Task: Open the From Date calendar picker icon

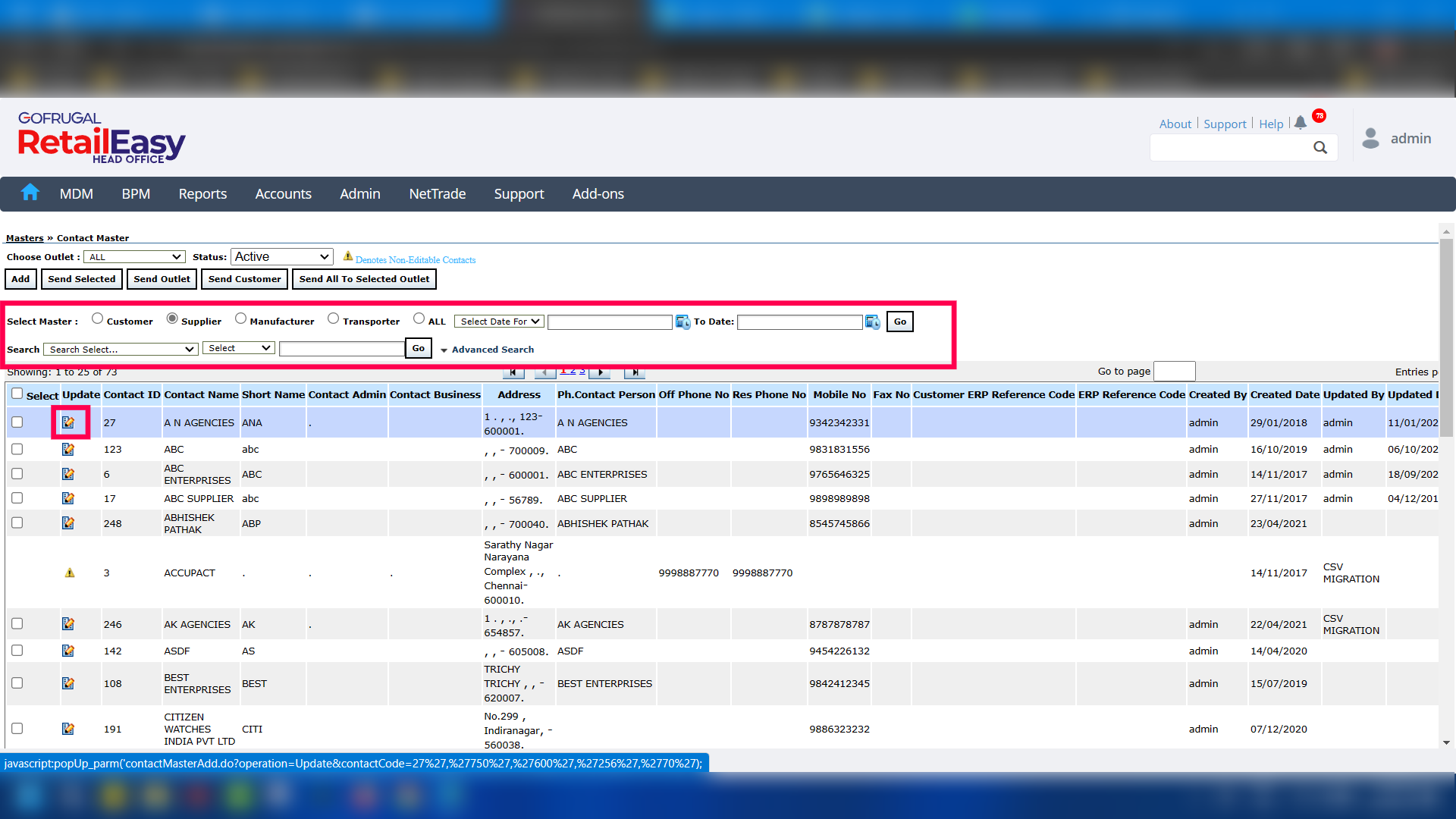Action: click(x=682, y=322)
